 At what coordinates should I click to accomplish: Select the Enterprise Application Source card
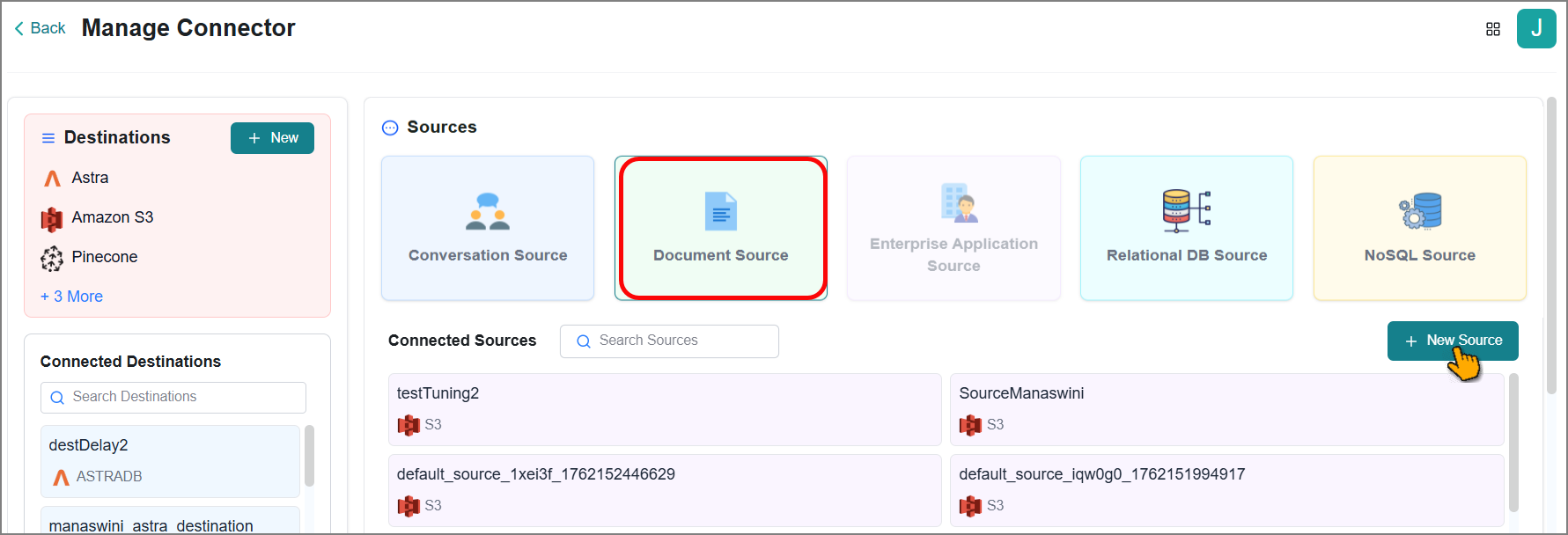click(953, 228)
